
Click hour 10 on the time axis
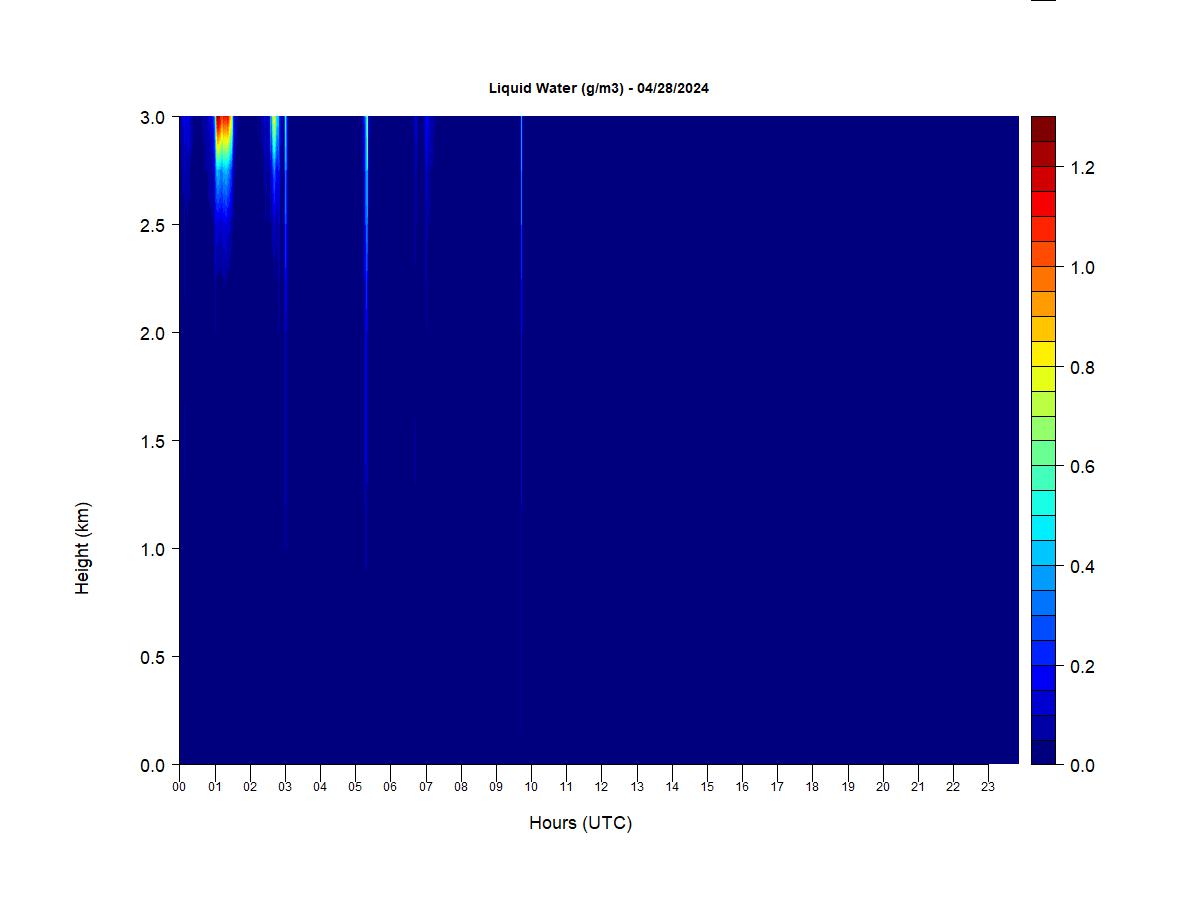pos(531,787)
